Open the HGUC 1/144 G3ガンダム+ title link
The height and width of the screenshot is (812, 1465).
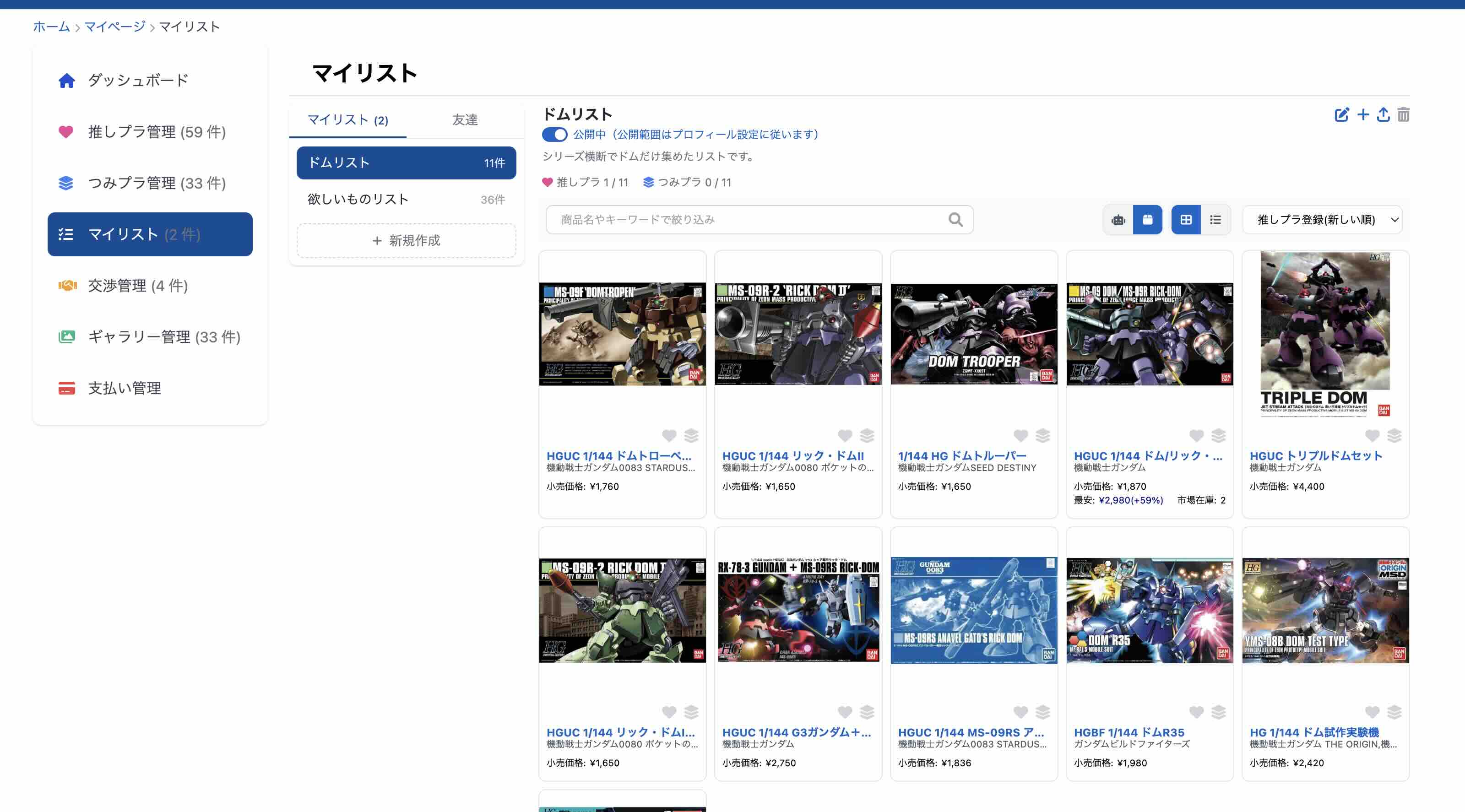tap(796, 732)
